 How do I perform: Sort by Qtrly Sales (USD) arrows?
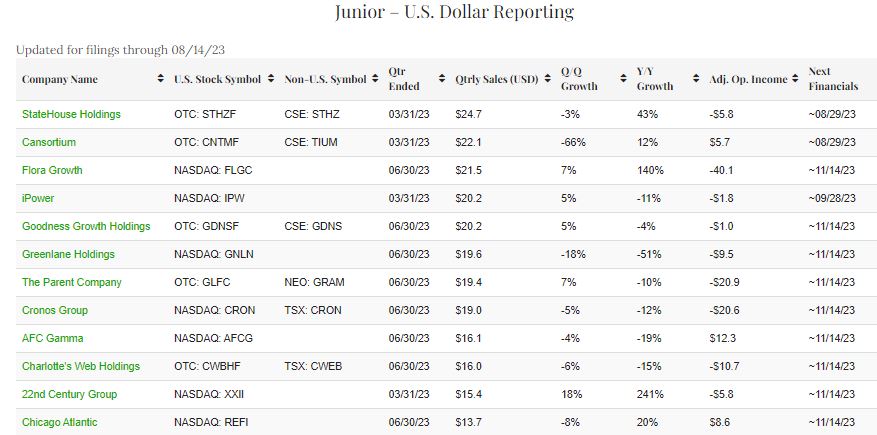pos(549,79)
